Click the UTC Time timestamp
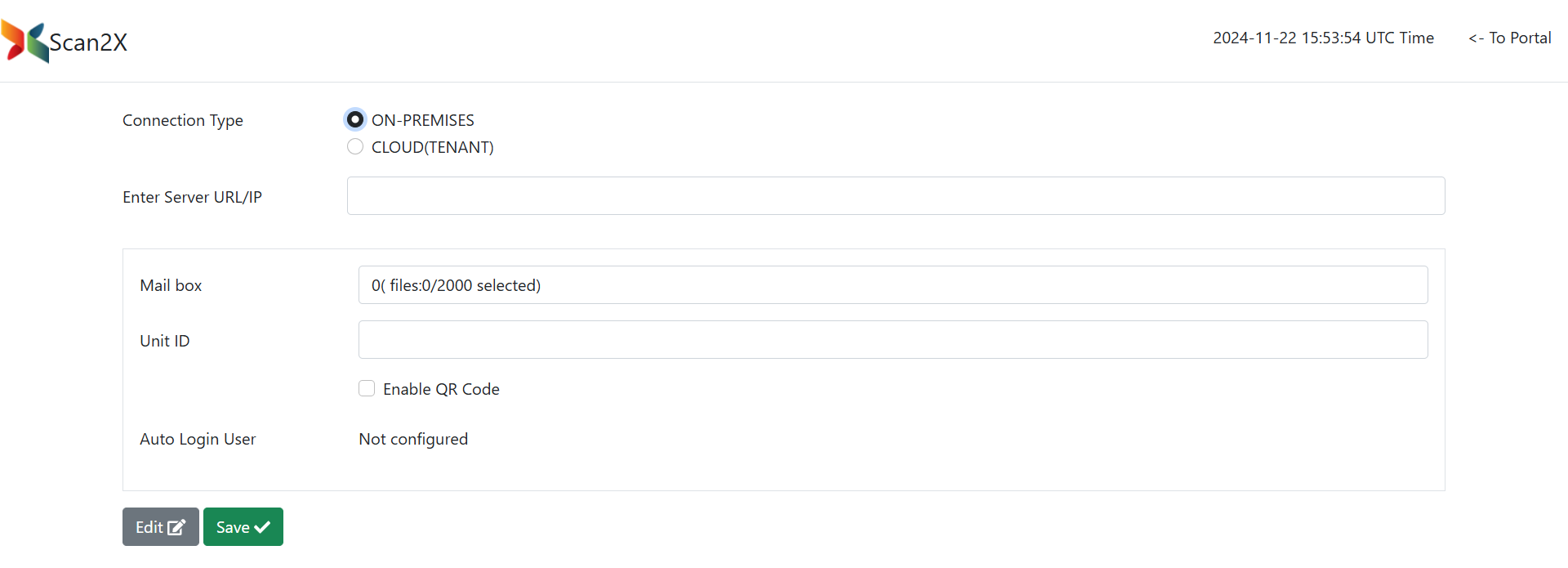This screenshot has width=1568, height=568. pos(1323,38)
